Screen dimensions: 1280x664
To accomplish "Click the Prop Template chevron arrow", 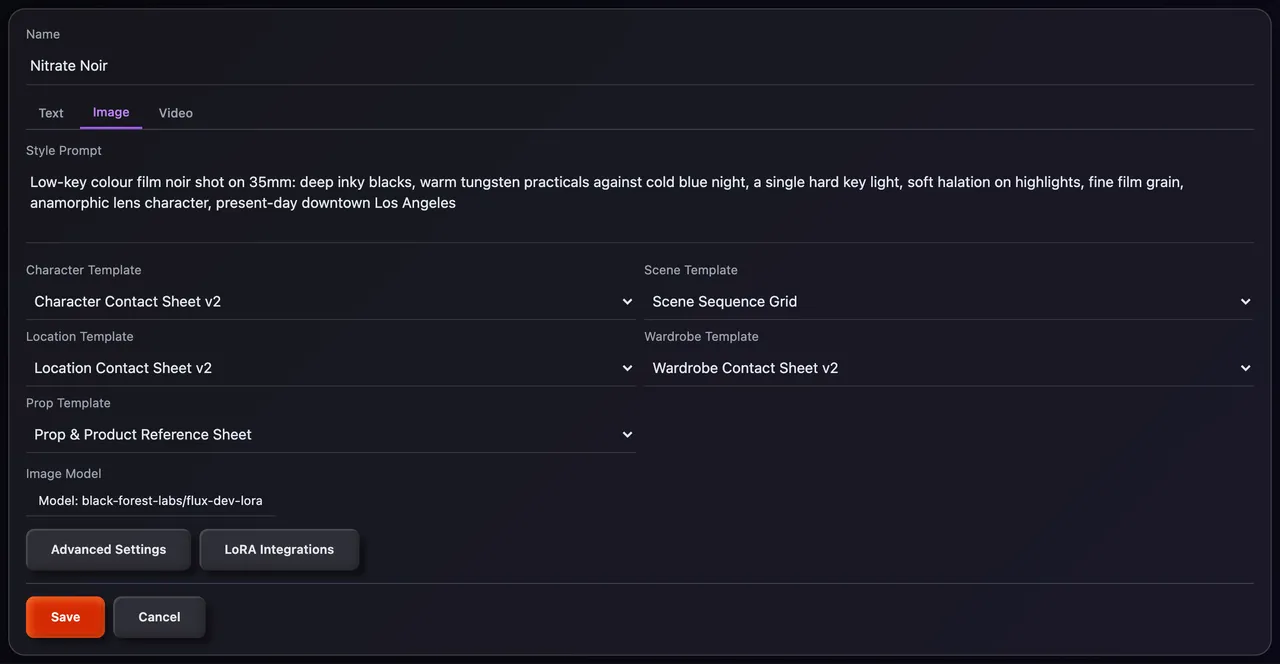I will point(627,435).
